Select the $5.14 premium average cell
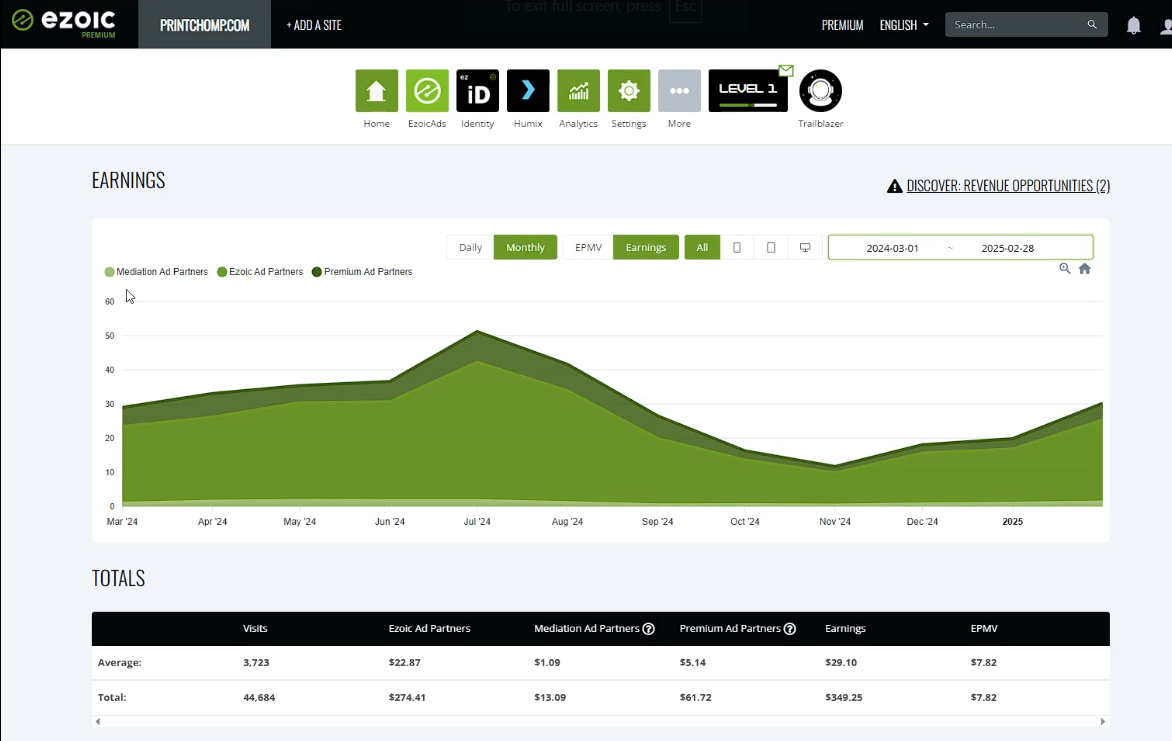 (693, 662)
